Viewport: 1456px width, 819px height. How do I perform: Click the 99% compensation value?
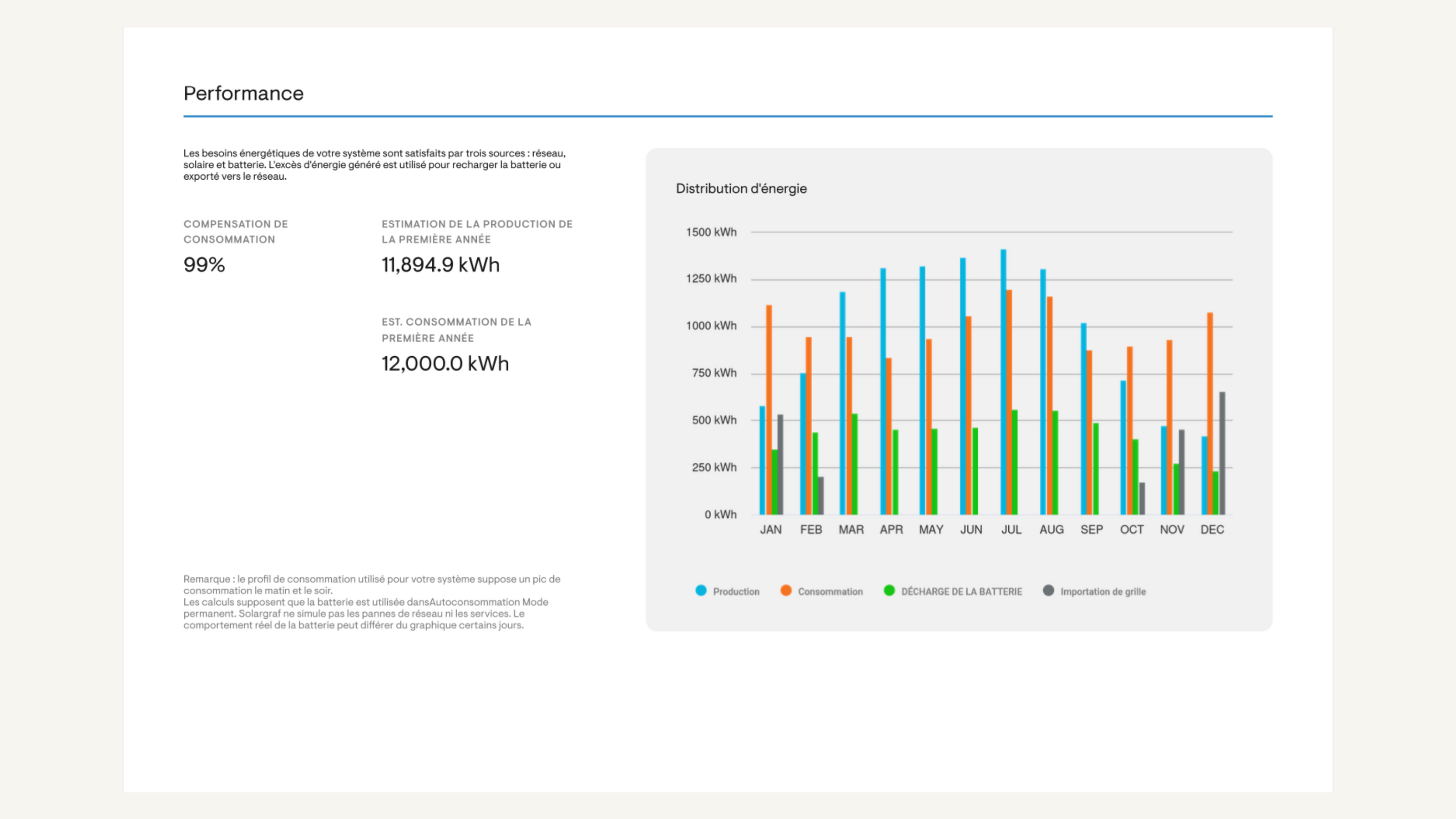[x=204, y=264]
